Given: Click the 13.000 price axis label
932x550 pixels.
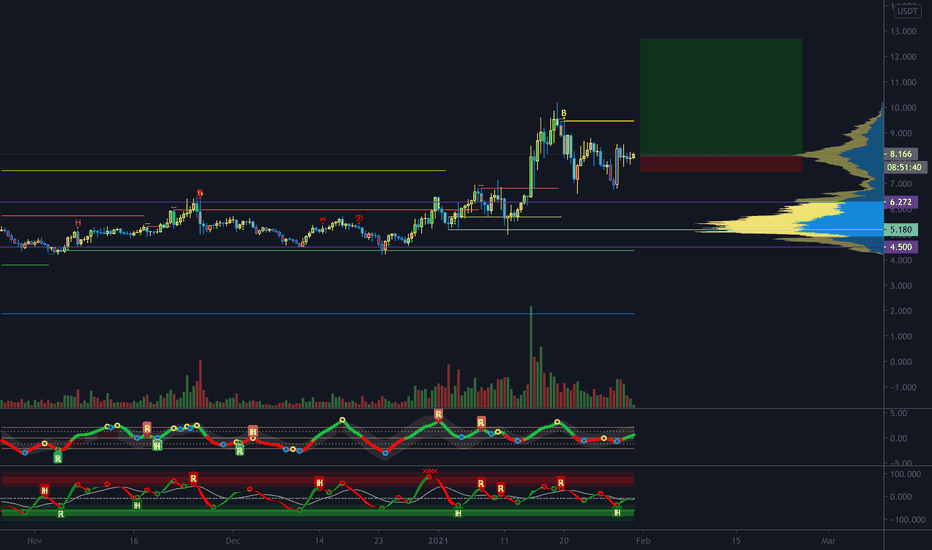Looking at the screenshot, I should (903, 31).
